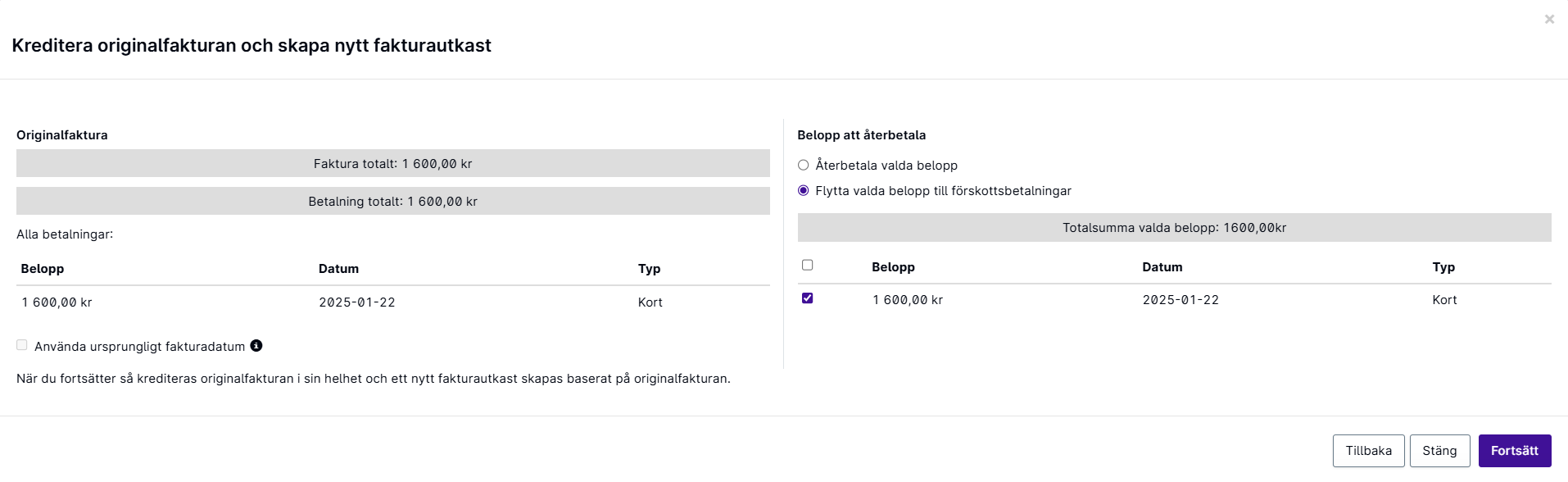Click the Stäng button

click(x=1439, y=451)
